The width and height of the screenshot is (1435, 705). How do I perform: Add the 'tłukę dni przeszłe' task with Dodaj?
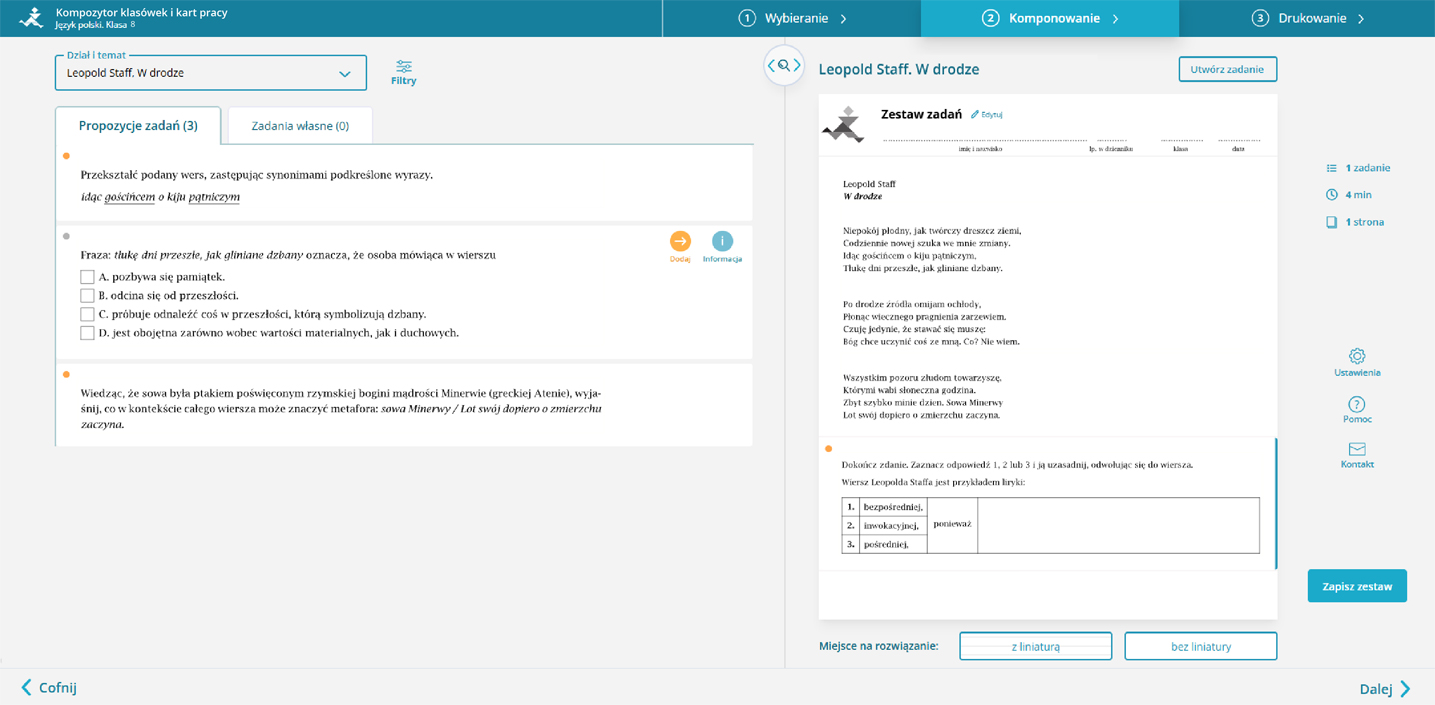click(680, 246)
